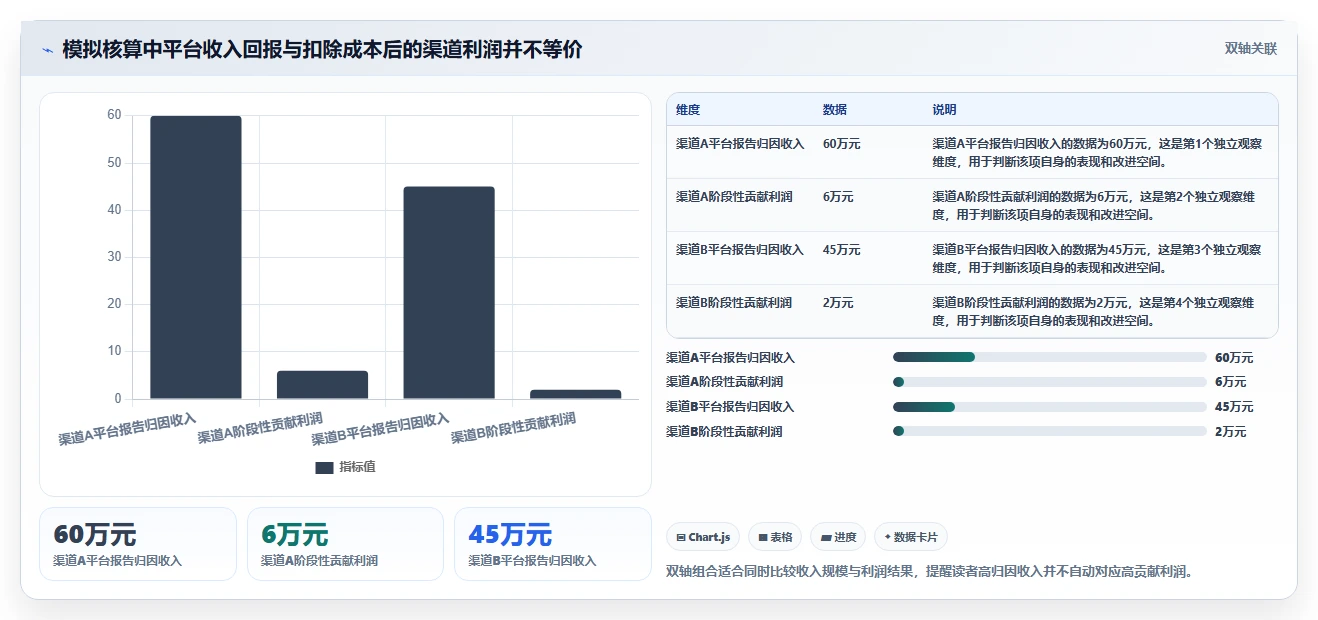Click progress label 渠道A平台报告归因收入
This screenshot has width=1318, height=620.
[730, 358]
